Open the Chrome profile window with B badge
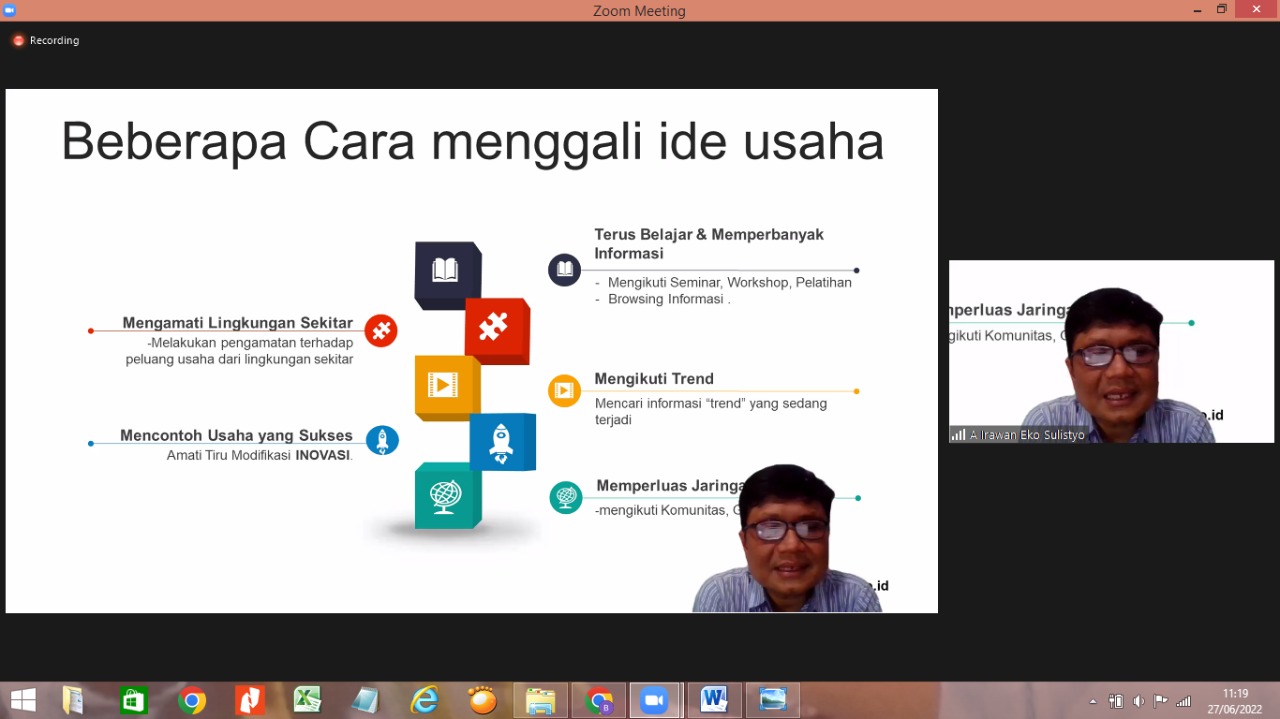The image size is (1280, 719). tap(600, 701)
